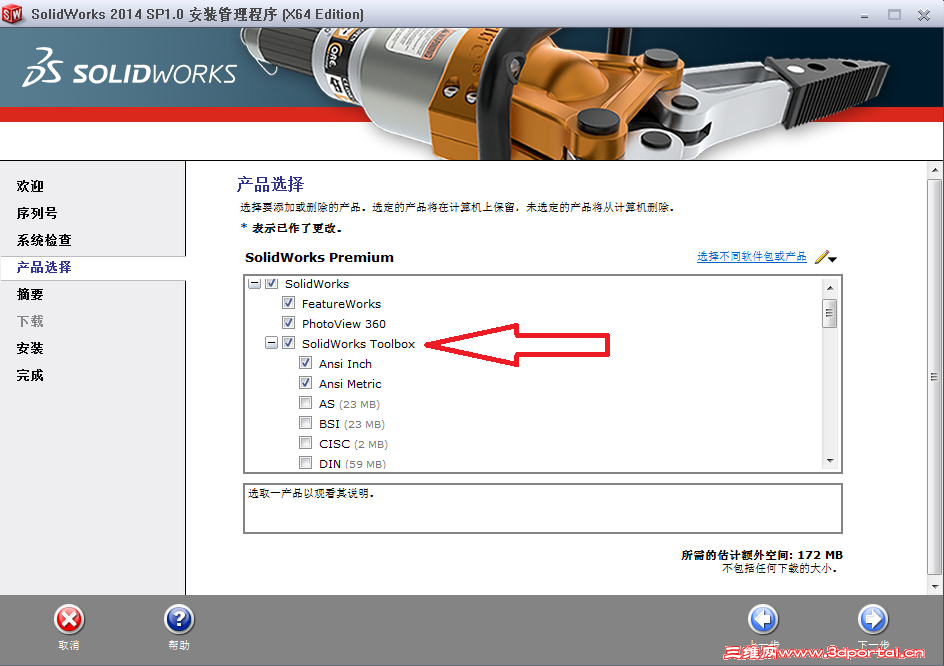Screen dimensions: 944x666
Task: Select the CISC (2 MB) tree label
Action: point(353,444)
